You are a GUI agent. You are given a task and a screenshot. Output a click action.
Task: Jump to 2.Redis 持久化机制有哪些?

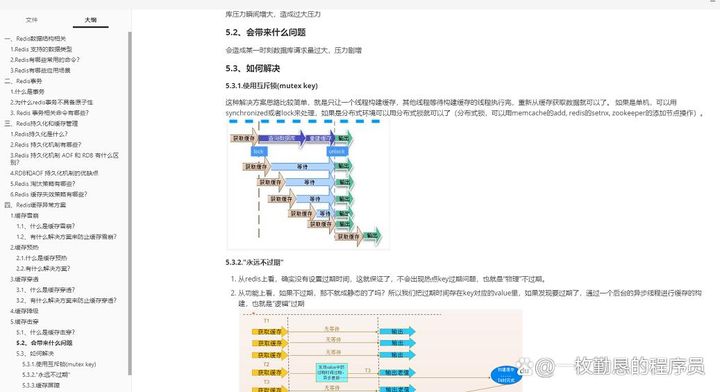[46, 145]
